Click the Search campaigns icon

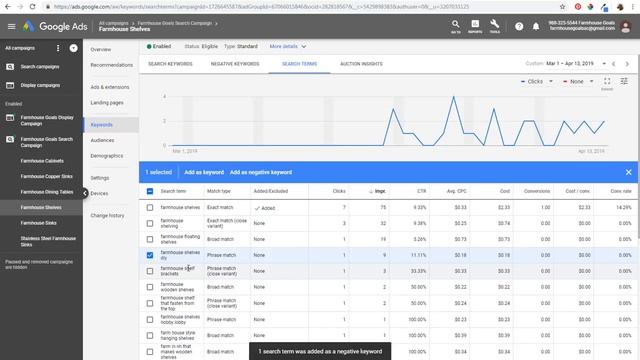[10, 67]
